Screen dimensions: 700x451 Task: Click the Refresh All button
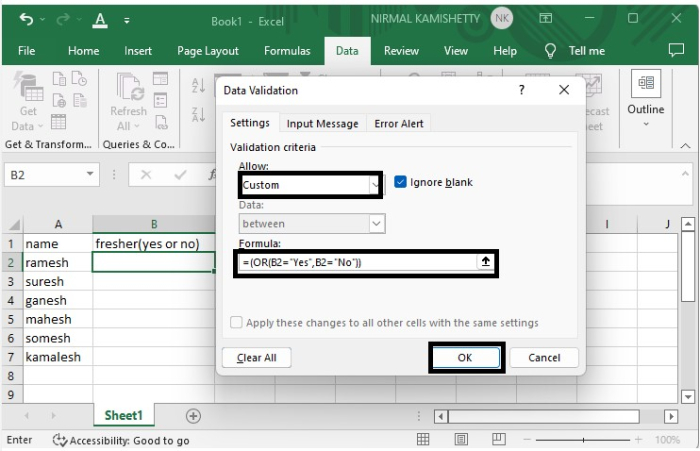point(129,103)
